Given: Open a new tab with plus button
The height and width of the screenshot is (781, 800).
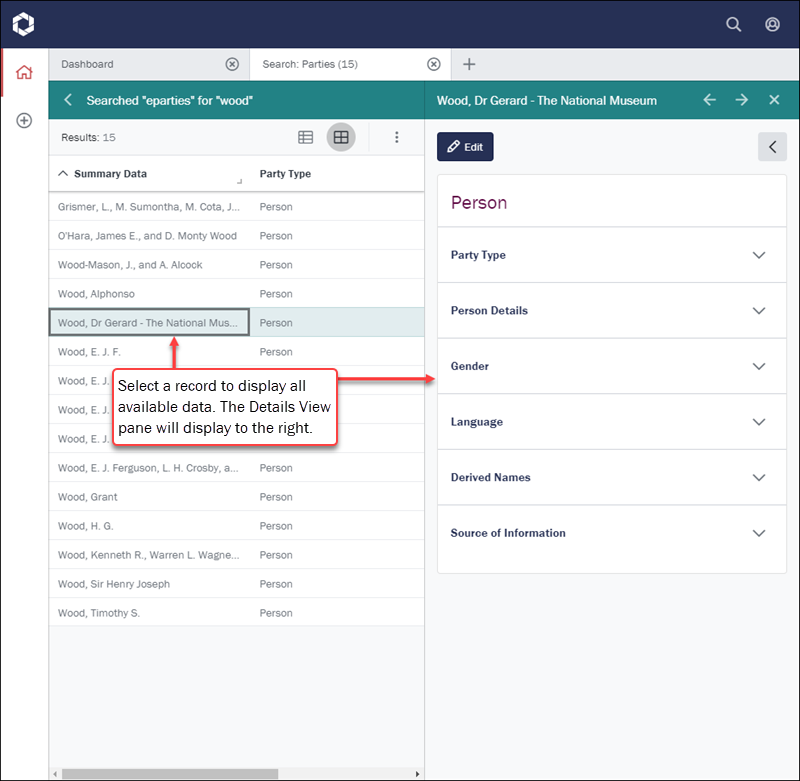Looking at the screenshot, I should pos(469,64).
